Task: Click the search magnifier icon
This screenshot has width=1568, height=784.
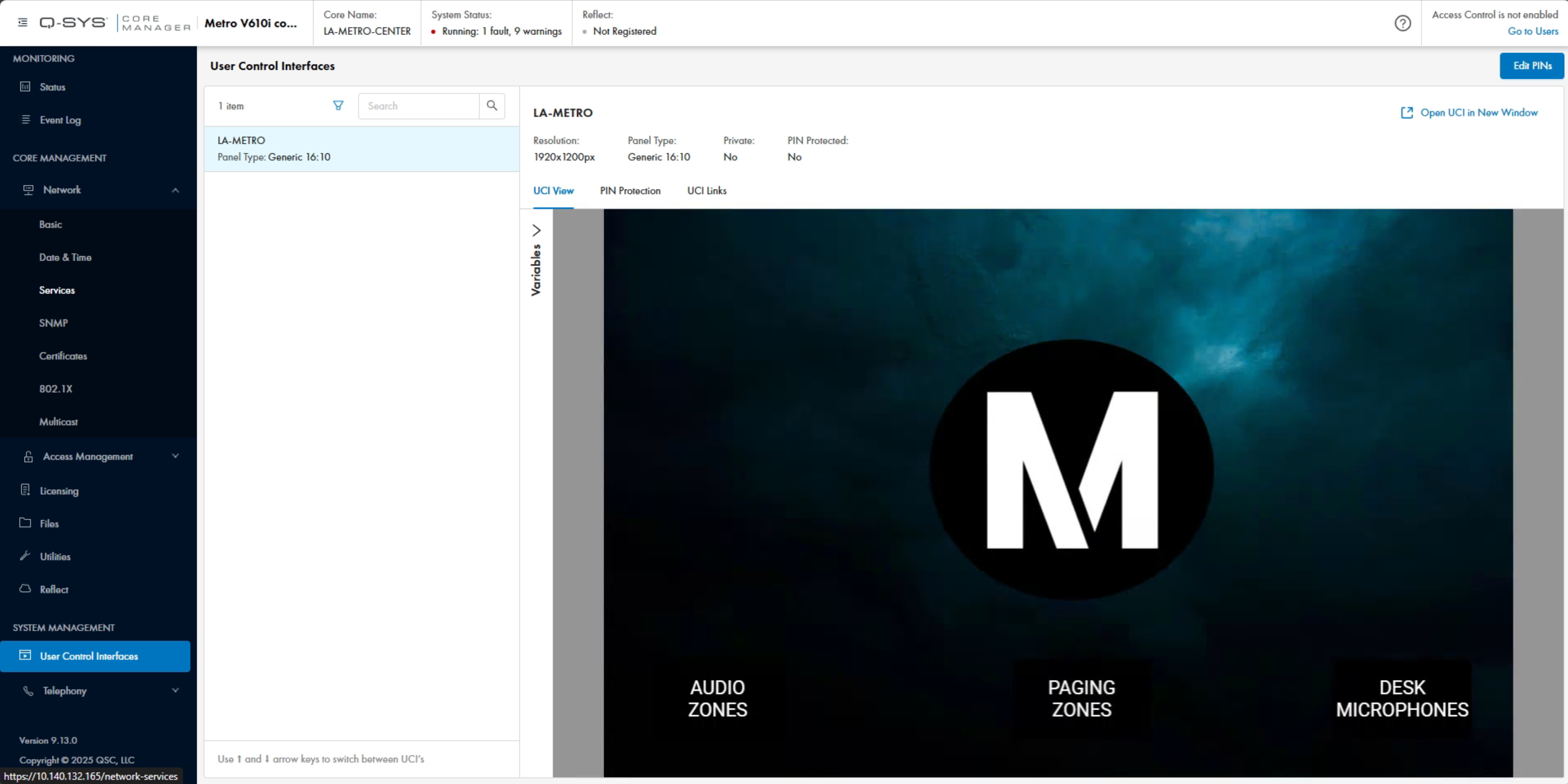Action: (492, 105)
